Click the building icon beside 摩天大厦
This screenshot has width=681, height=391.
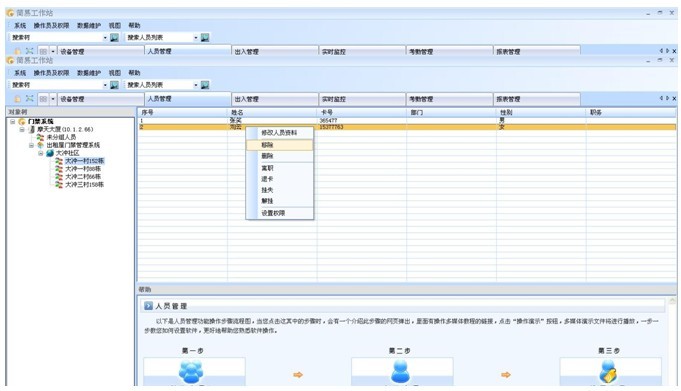tap(31, 129)
